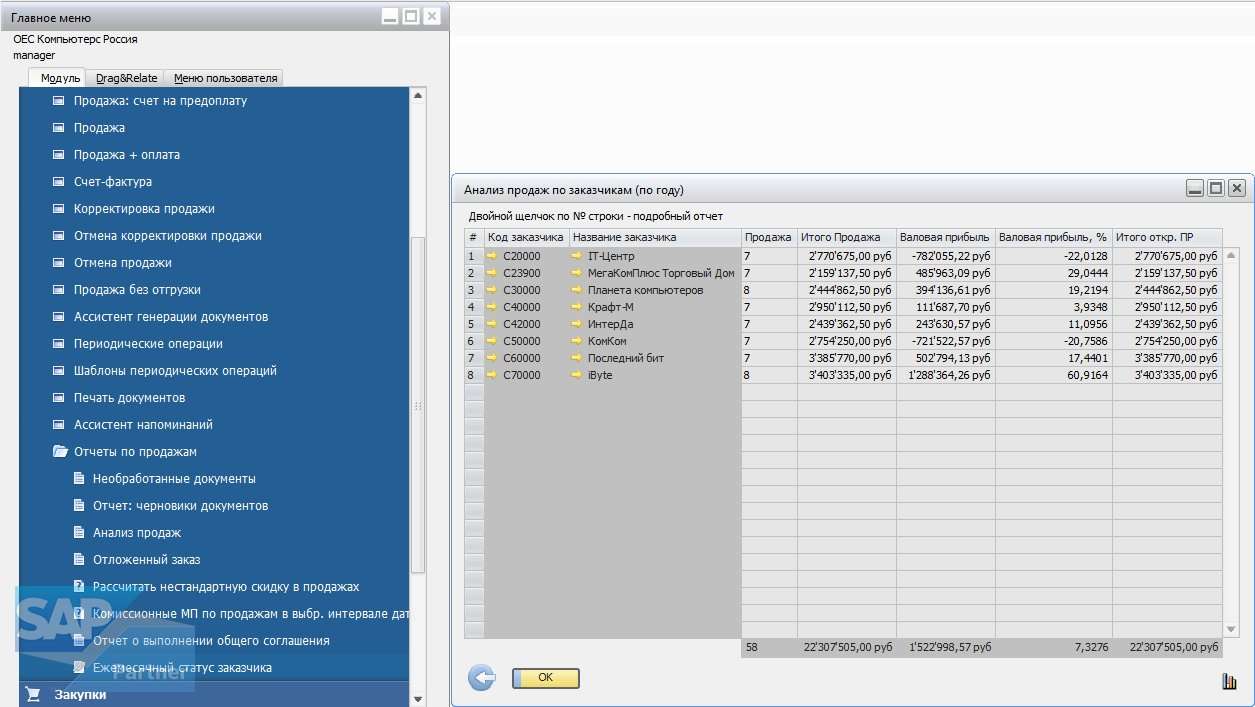Open link arrow for customer code C23900
Viewport: 1255px width, 707px height.
click(x=492, y=273)
